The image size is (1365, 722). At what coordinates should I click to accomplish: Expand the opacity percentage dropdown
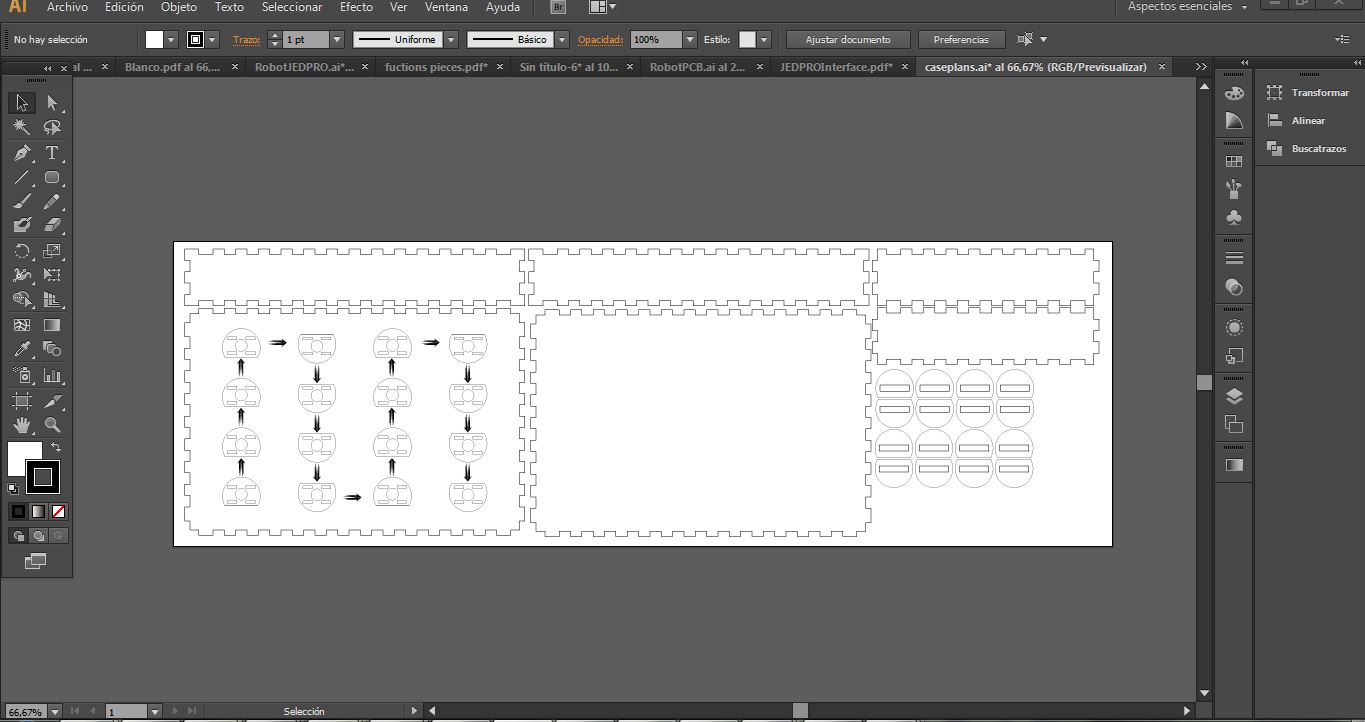coord(690,40)
